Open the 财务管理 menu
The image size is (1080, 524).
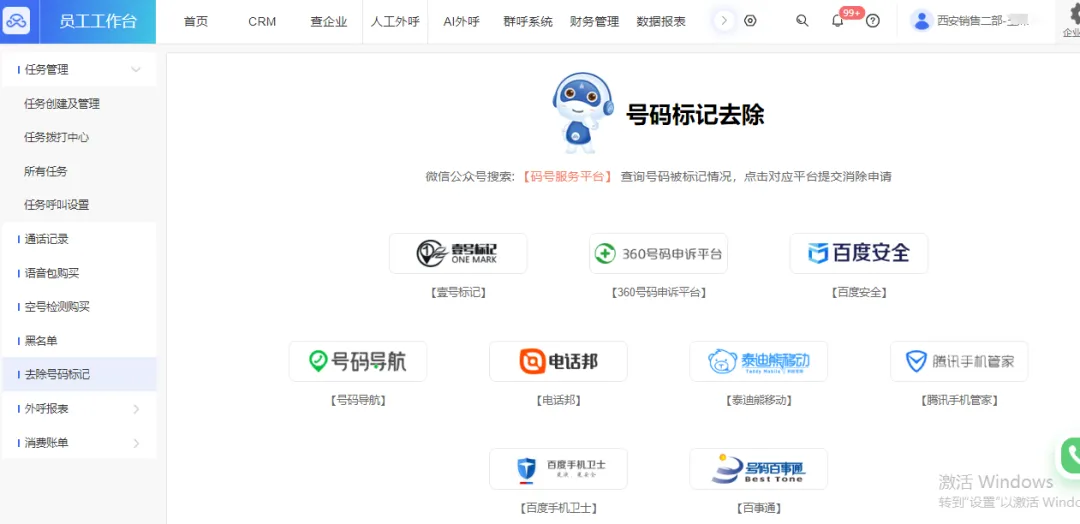coord(594,21)
